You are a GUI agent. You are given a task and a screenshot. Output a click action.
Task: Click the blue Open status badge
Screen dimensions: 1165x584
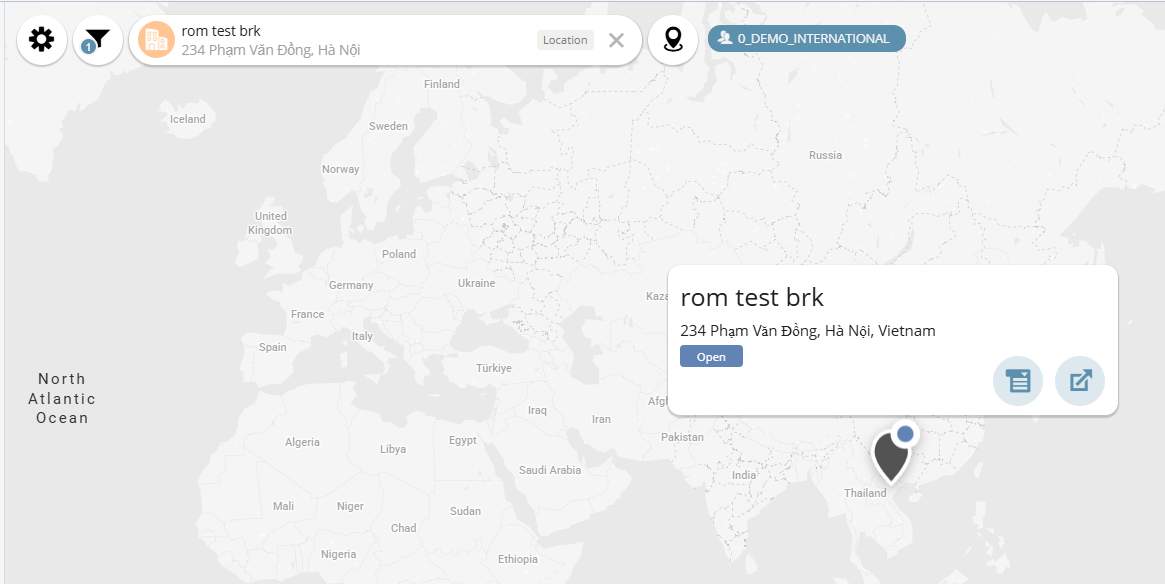(x=711, y=357)
